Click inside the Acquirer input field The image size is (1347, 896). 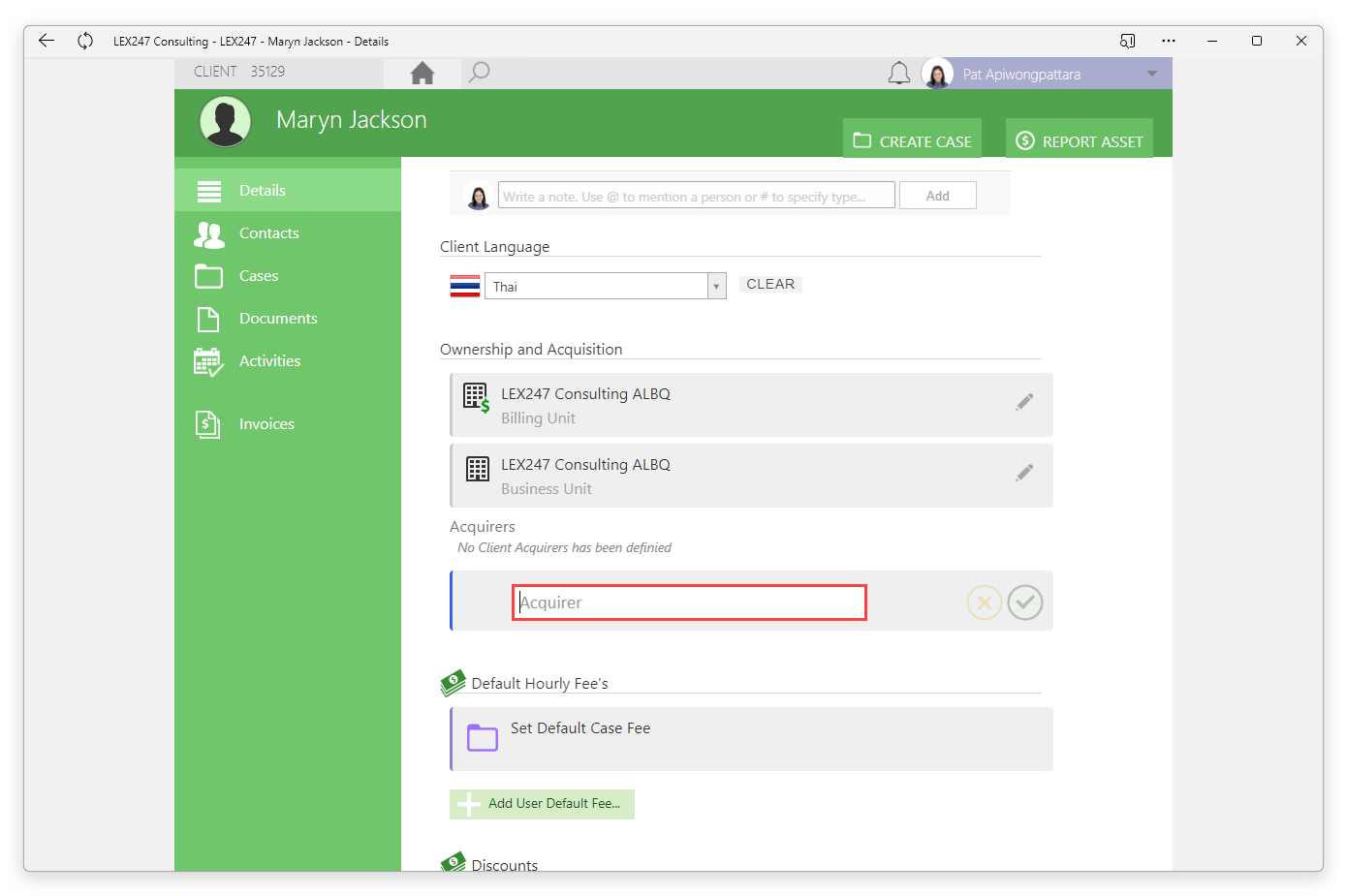pos(688,602)
